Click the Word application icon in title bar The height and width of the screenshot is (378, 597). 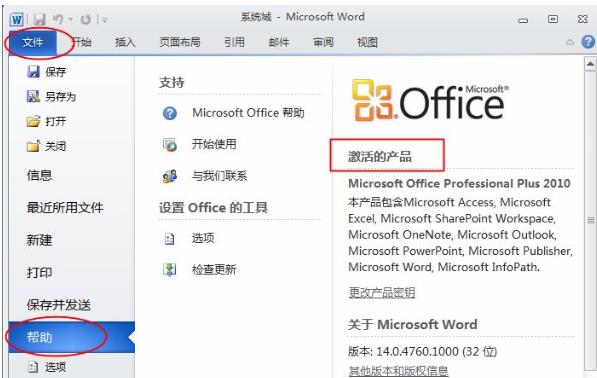point(17,19)
